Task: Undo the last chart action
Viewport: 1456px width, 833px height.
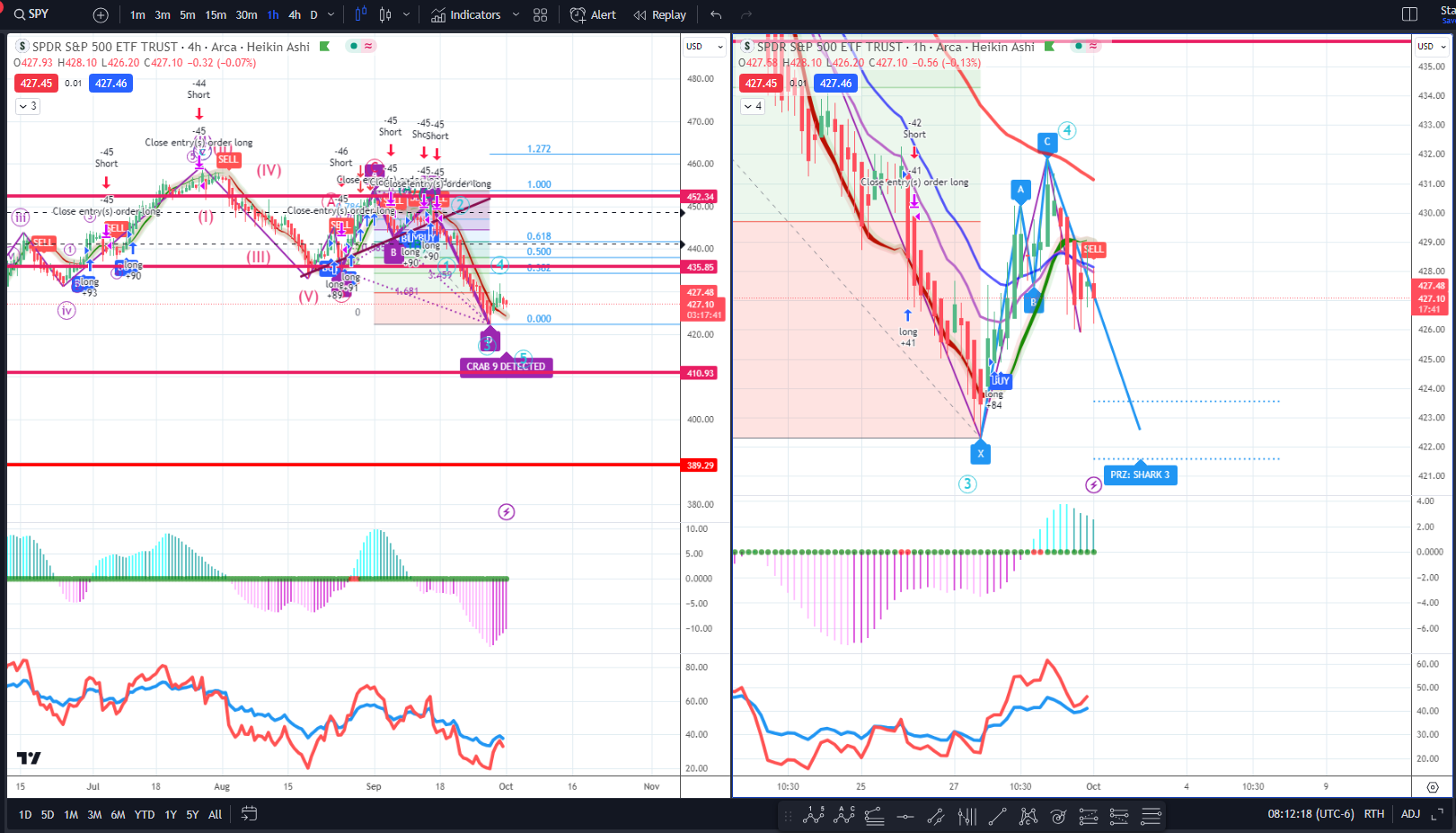Action: 716,15
